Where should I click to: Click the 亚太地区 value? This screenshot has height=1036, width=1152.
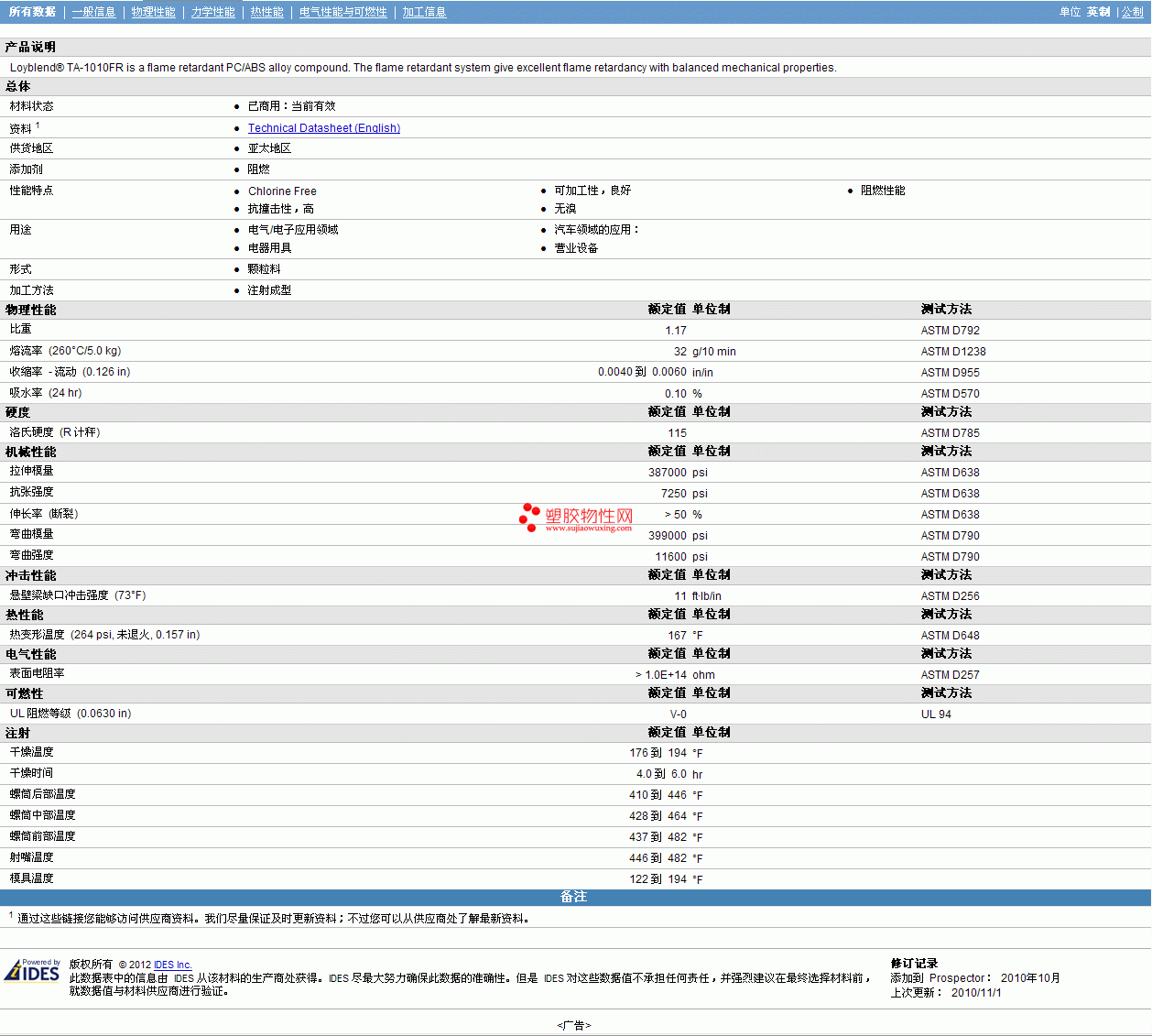click(269, 148)
